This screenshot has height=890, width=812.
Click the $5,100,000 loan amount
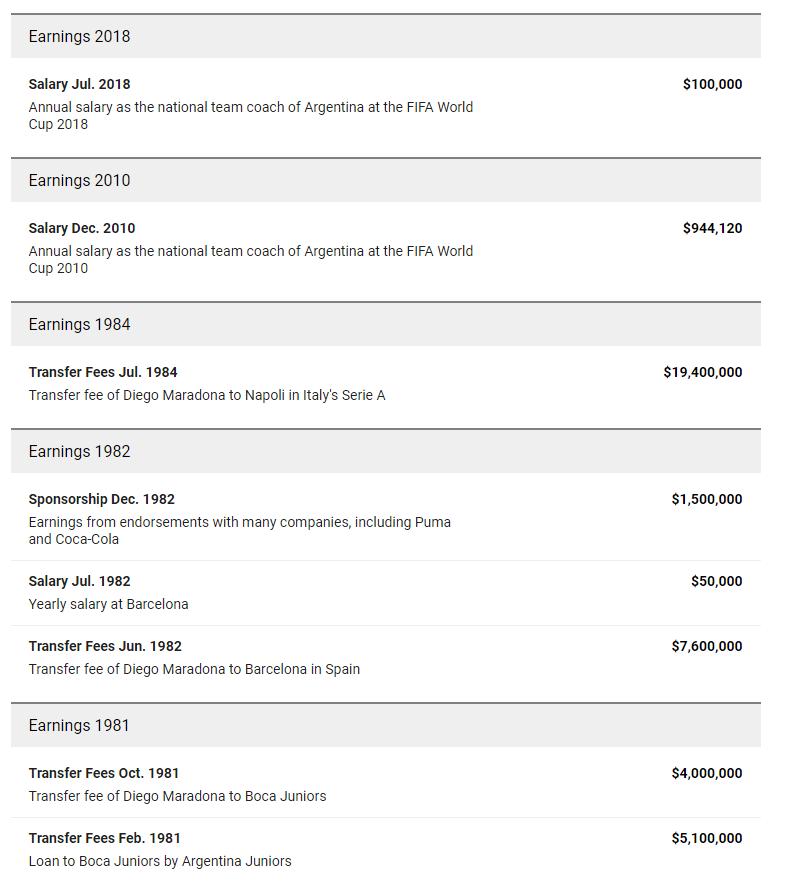706,838
